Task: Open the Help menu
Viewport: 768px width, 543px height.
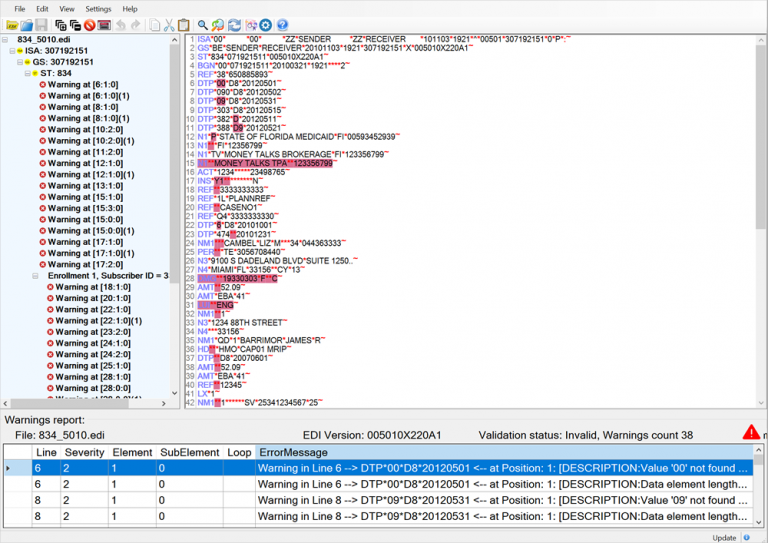Action: (130, 9)
